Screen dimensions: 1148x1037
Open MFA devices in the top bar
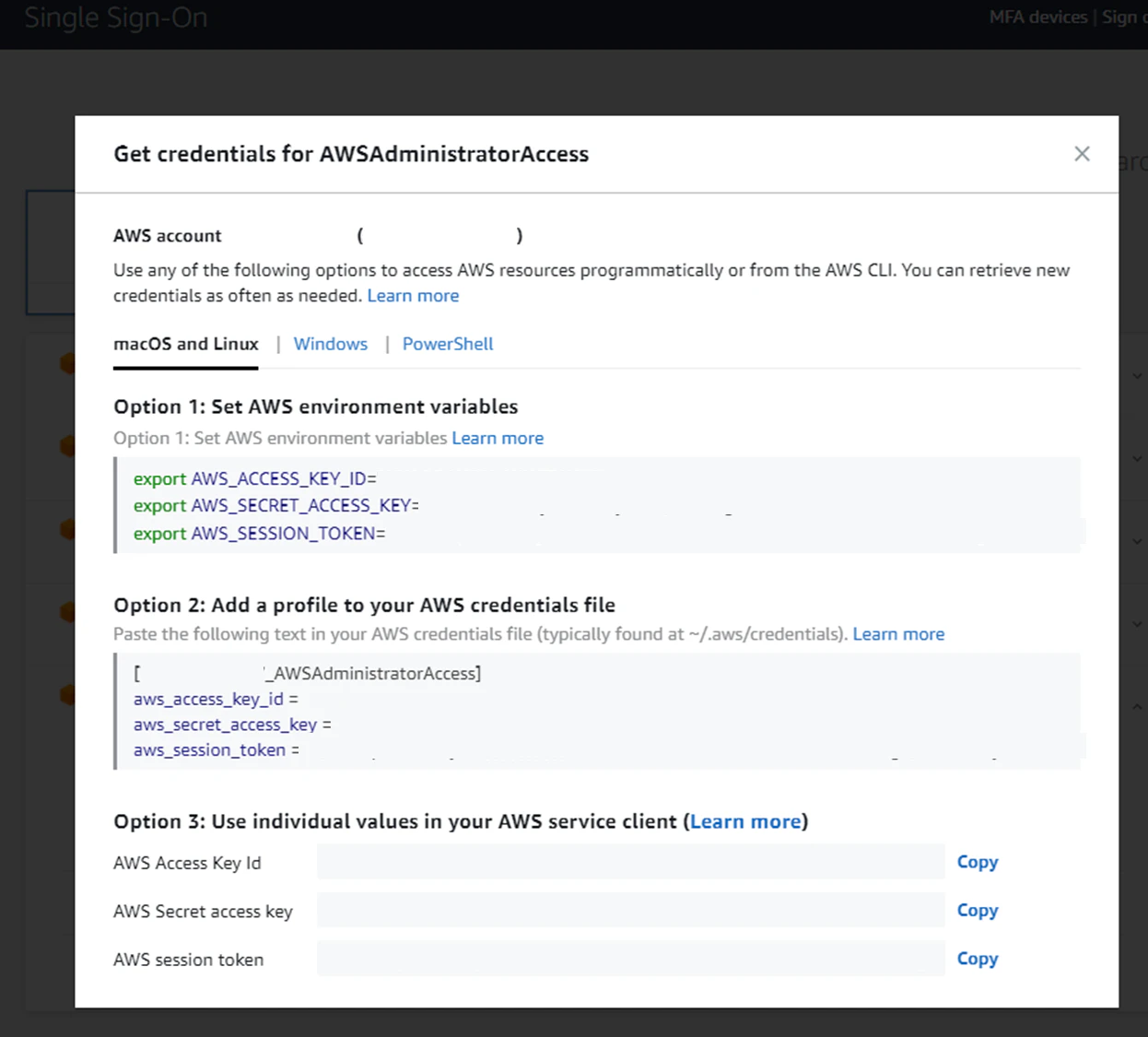1038,17
